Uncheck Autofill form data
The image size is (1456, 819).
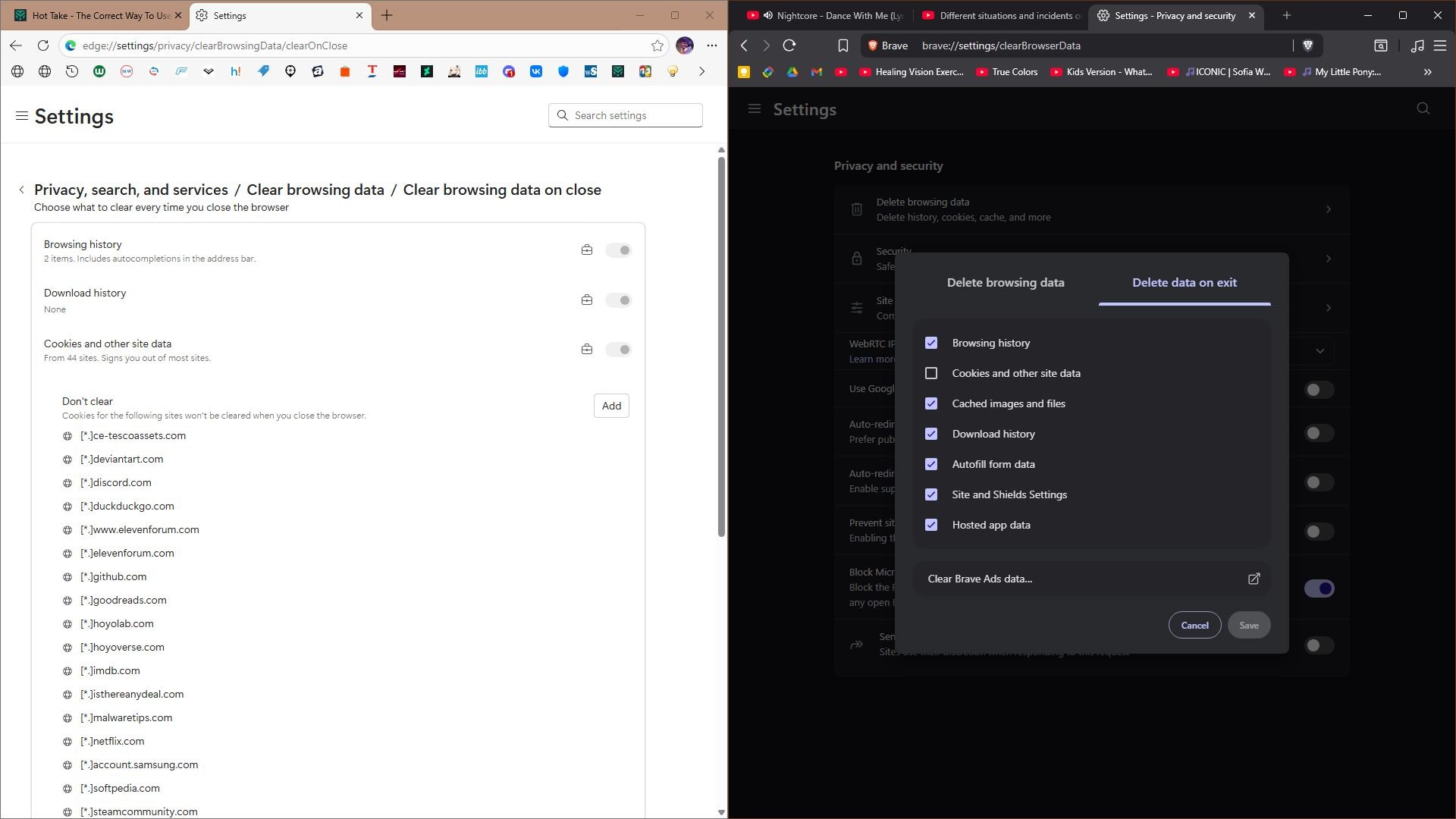931,464
